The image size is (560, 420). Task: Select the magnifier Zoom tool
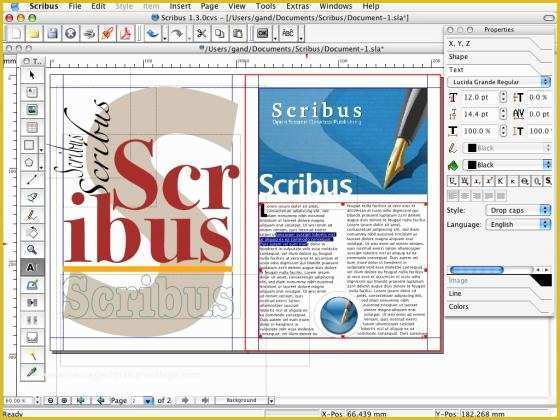tap(32, 249)
